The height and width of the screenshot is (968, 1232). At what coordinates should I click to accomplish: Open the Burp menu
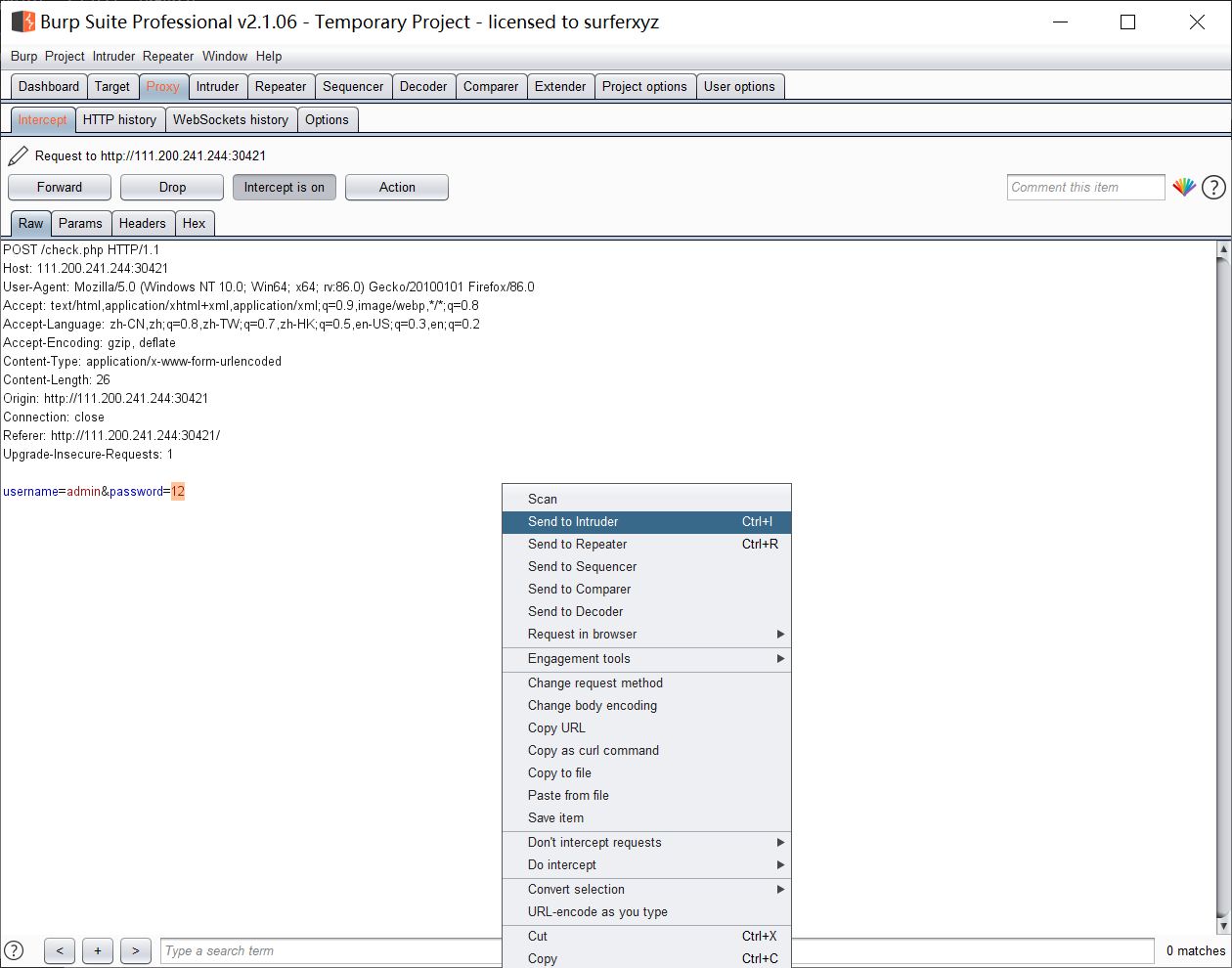click(x=24, y=56)
